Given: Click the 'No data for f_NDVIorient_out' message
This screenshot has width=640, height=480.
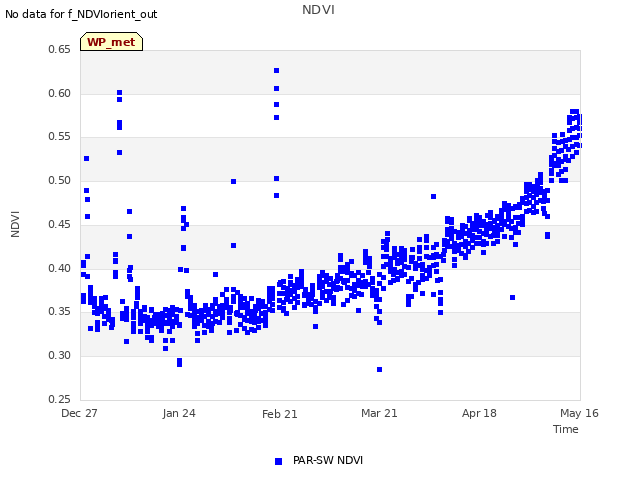Looking at the screenshot, I should (x=81, y=14).
